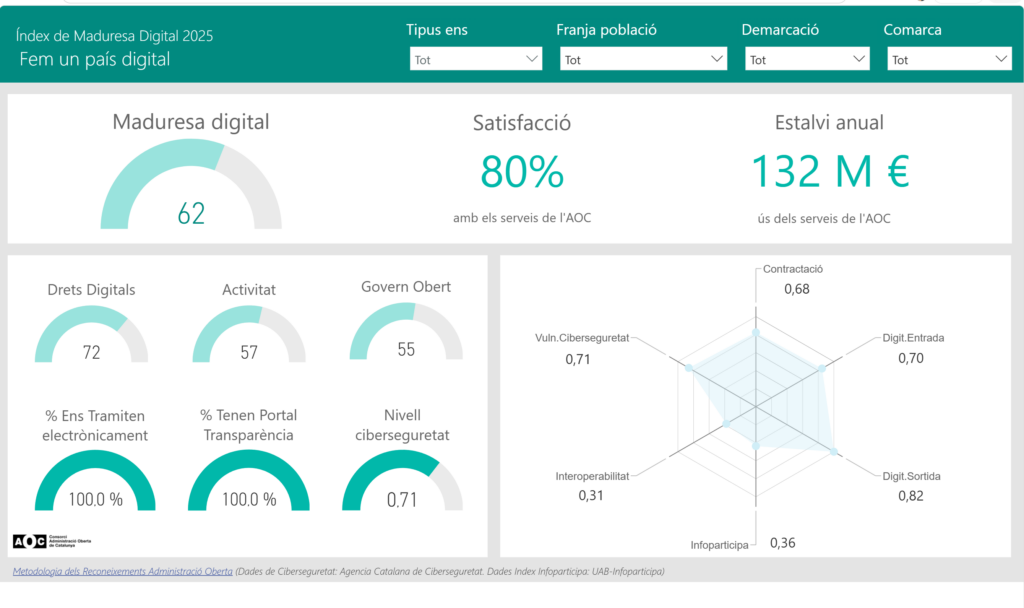1024x608 pixels.
Task: Click the 80% Satisfacció value
Action: 522,172
